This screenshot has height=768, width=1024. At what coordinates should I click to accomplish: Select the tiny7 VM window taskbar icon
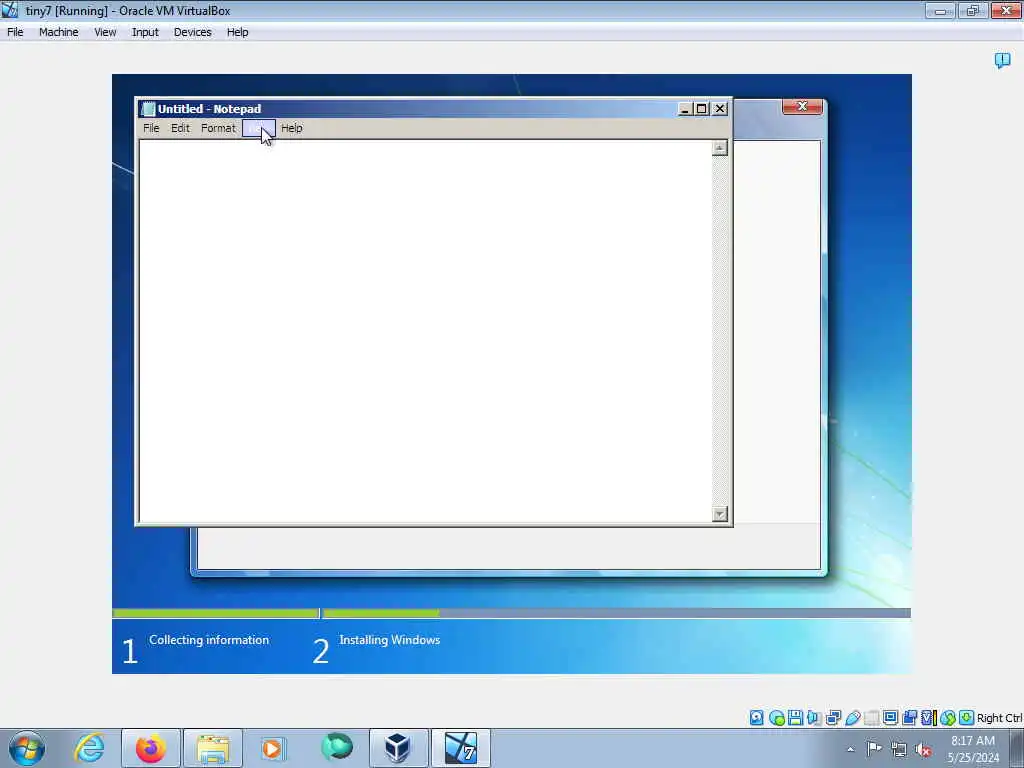(x=460, y=748)
